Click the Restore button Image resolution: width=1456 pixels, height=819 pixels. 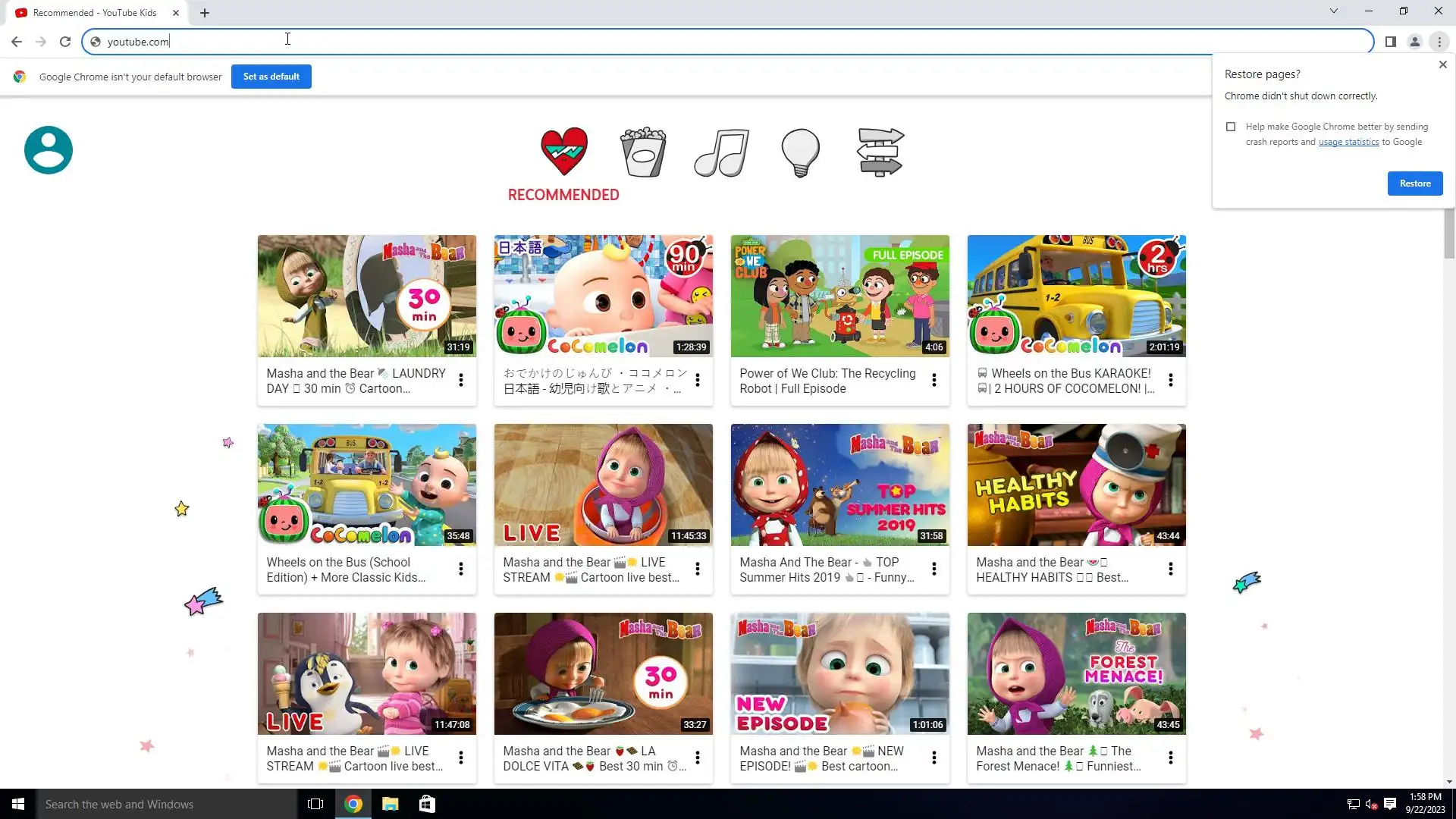pyautogui.click(x=1414, y=184)
